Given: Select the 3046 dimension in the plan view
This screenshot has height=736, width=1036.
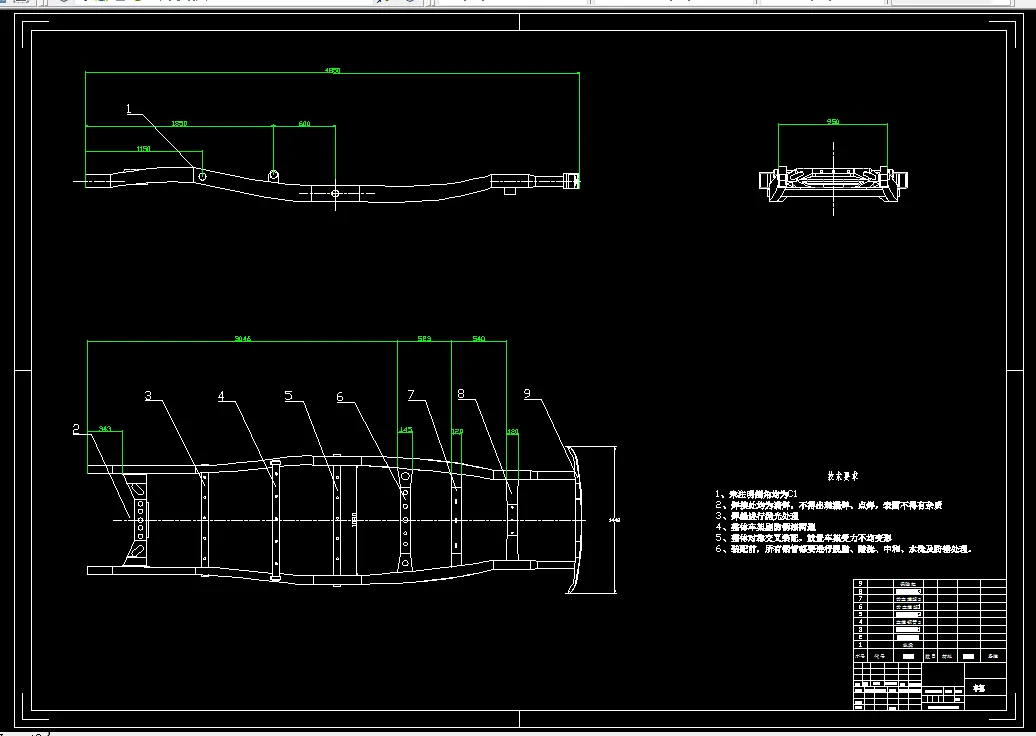Looking at the screenshot, I should (x=242, y=338).
